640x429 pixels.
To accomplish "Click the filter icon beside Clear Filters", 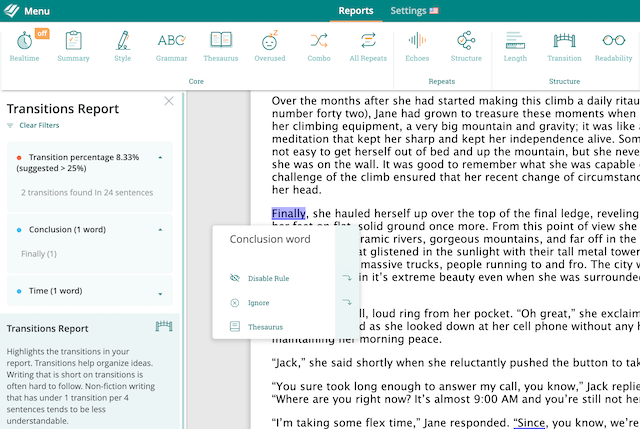I will pos(10,126).
